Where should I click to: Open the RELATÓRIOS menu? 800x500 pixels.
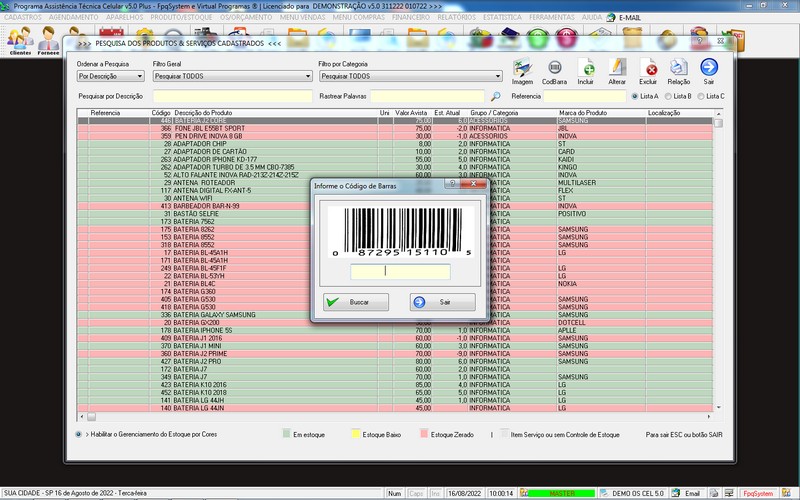click(456, 17)
